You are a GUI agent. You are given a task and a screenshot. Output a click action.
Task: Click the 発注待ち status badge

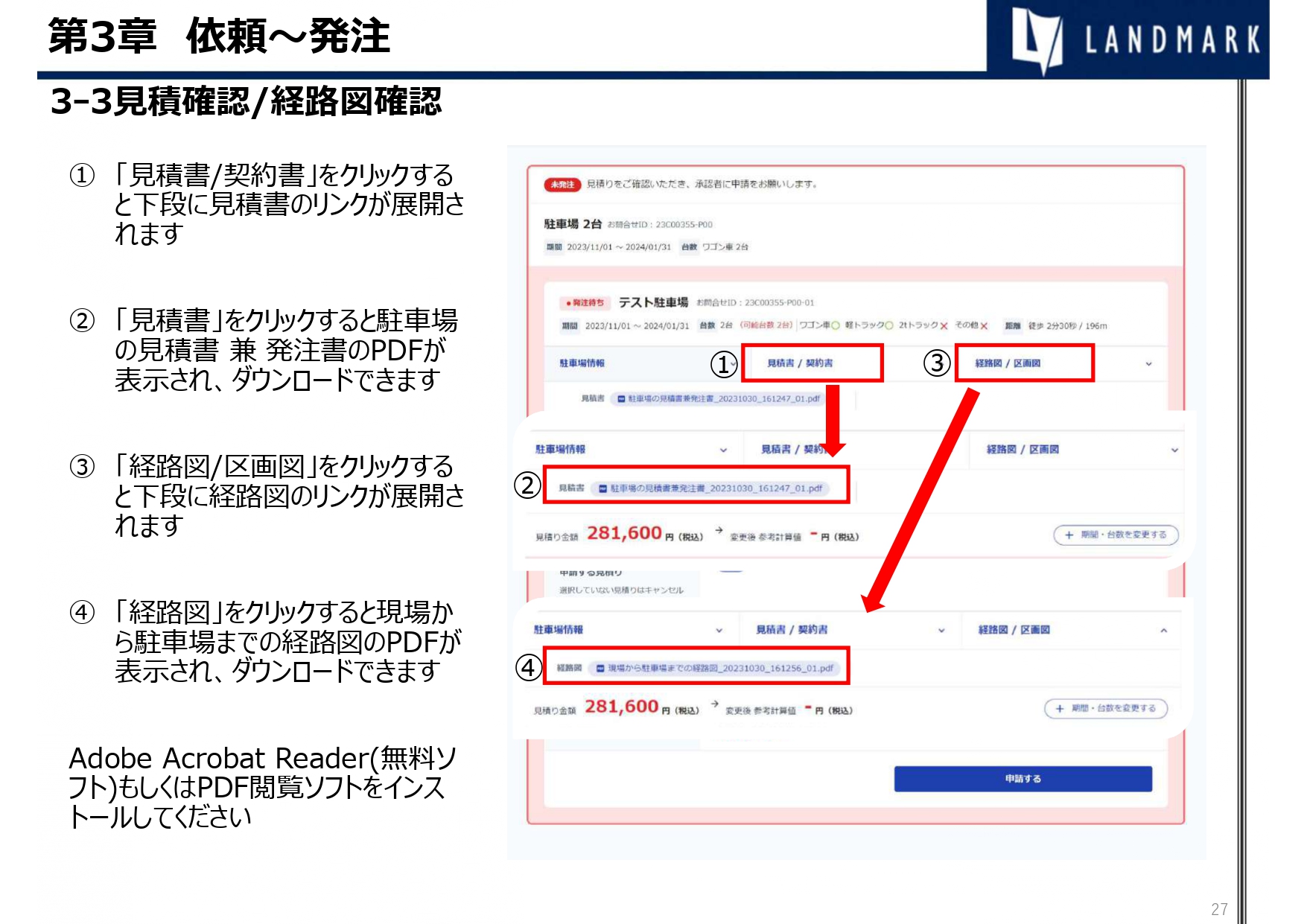tap(585, 302)
